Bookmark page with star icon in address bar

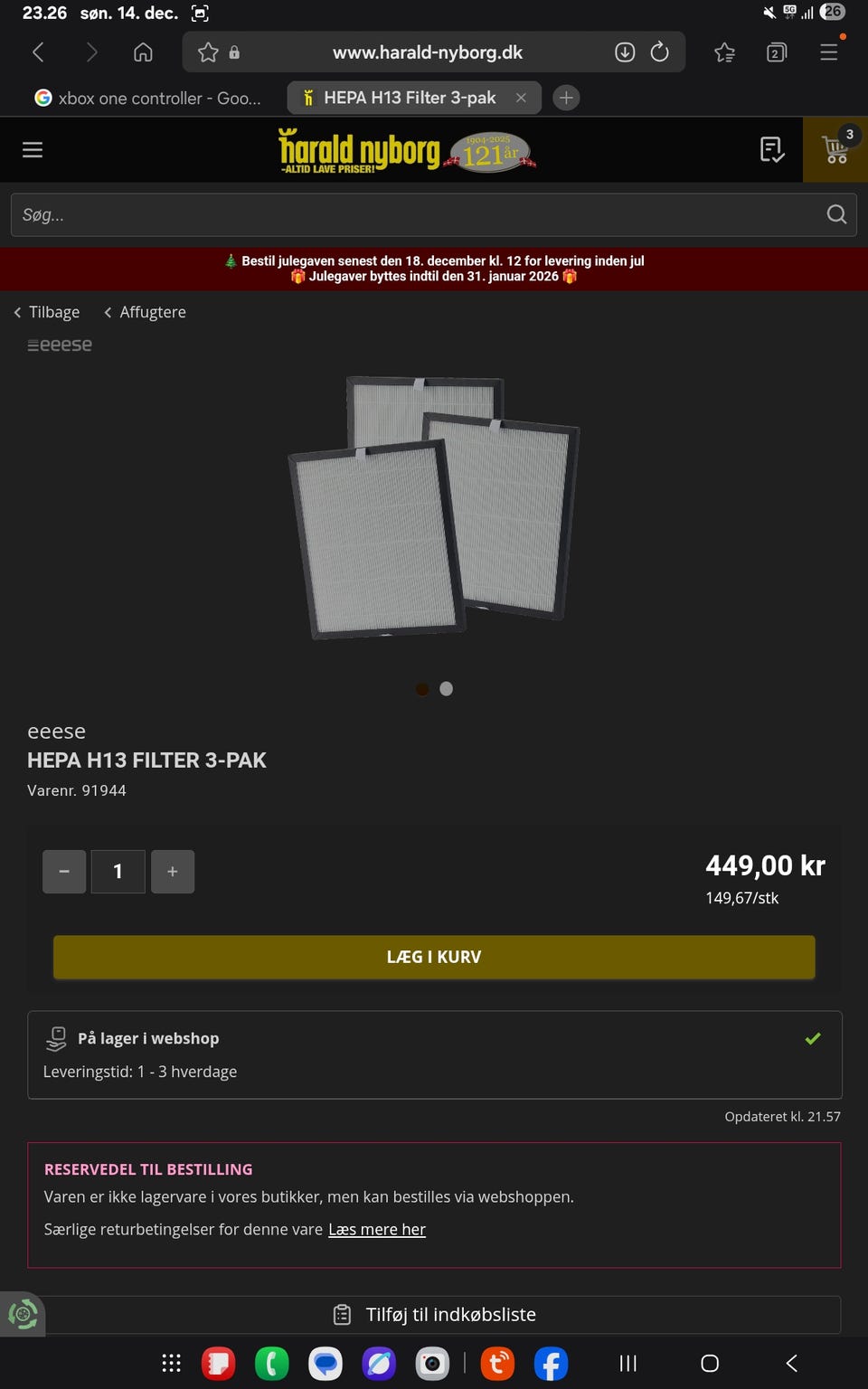pos(208,52)
